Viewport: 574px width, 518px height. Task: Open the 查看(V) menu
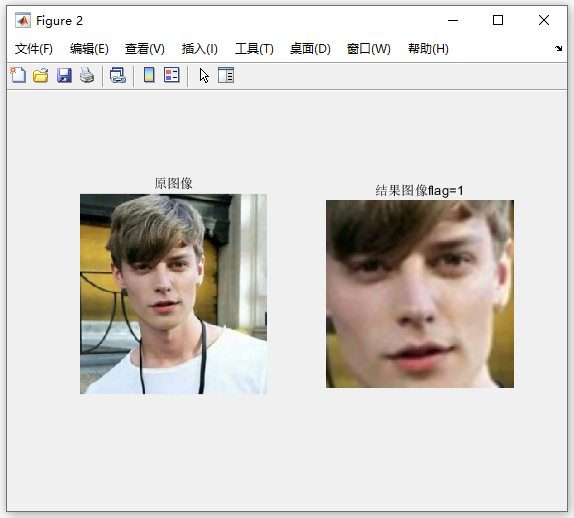(145, 49)
